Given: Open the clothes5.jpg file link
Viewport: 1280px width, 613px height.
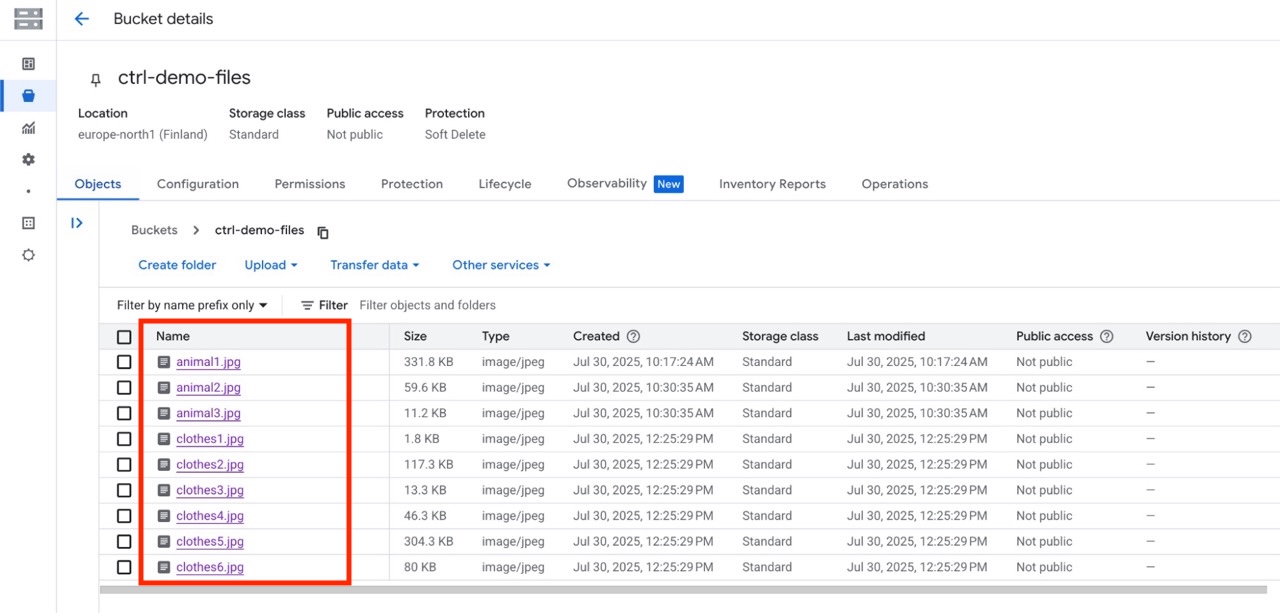Looking at the screenshot, I should (210, 542).
